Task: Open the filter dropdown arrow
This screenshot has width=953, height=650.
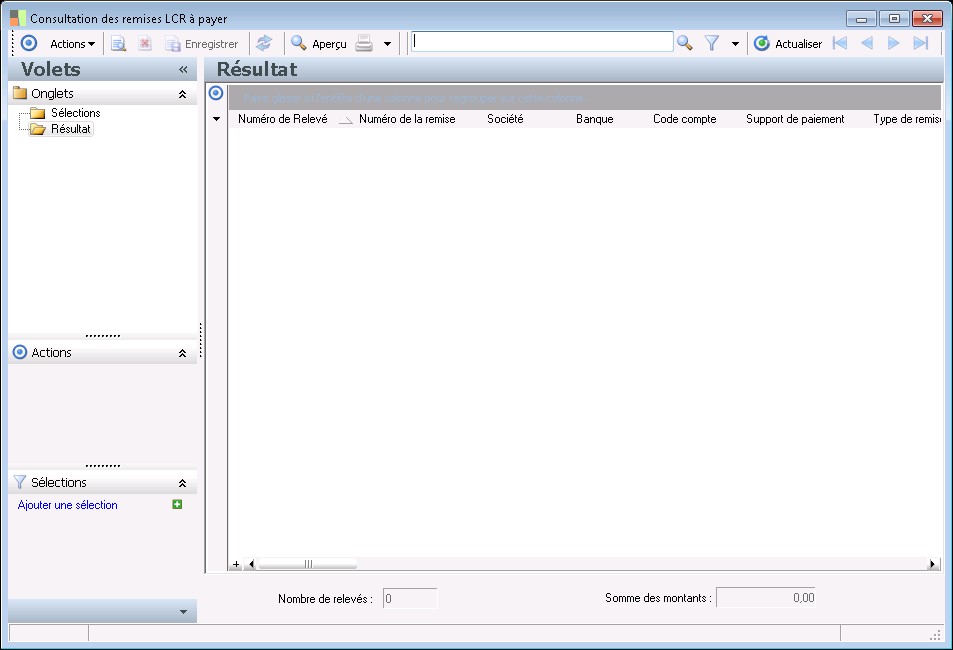Action: tap(735, 44)
